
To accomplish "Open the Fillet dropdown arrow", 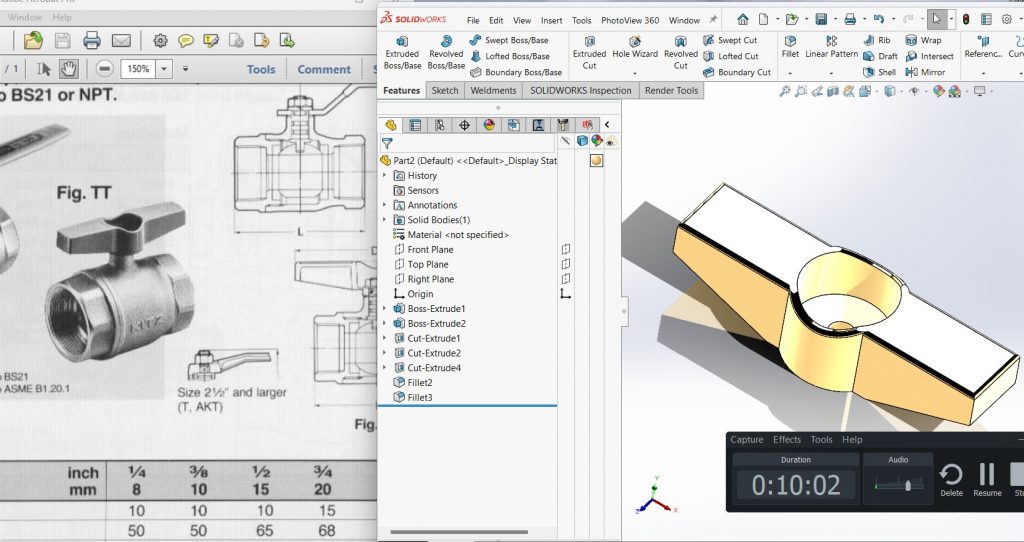I will pyautogui.click(x=790, y=73).
